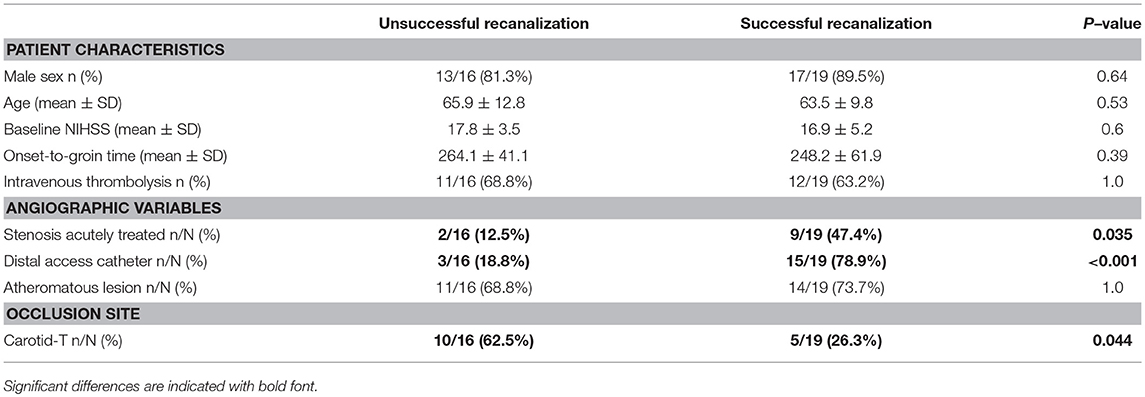
Task: Select the Unsuccessful recanalization column header
Action: 483,24
